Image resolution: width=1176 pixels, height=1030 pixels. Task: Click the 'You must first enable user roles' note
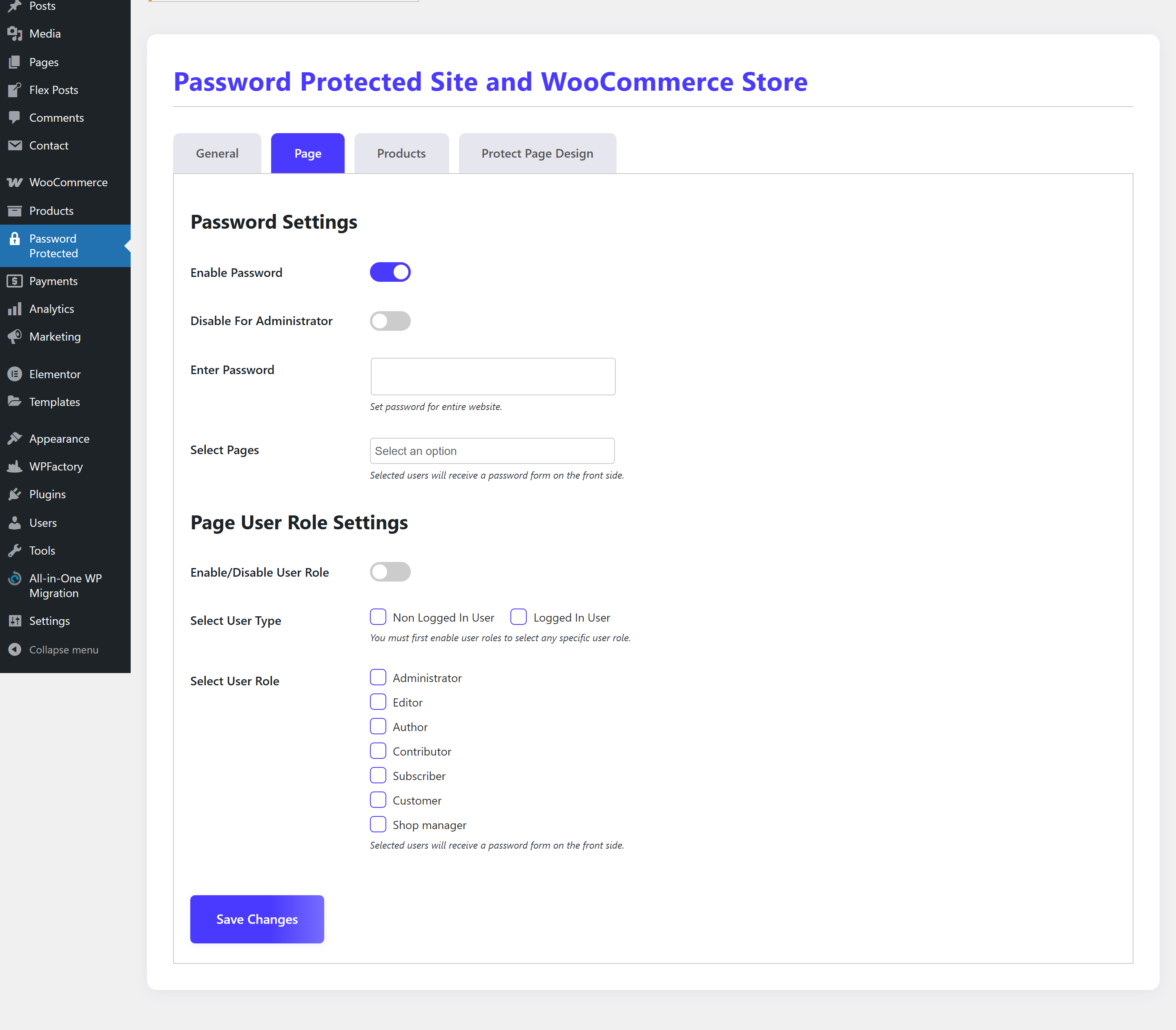click(x=500, y=638)
